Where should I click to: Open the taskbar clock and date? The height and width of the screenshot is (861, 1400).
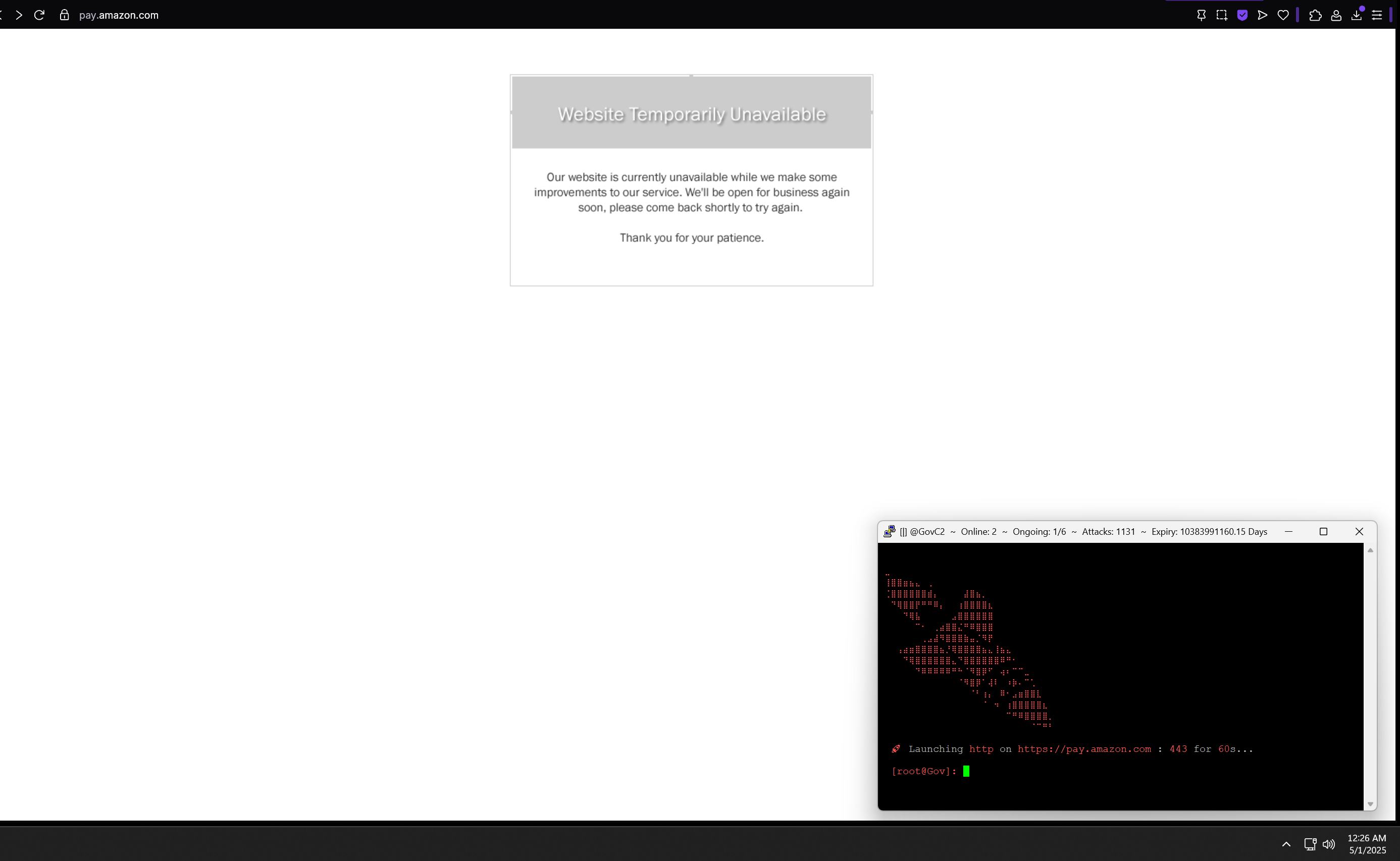(x=1367, y=844)
